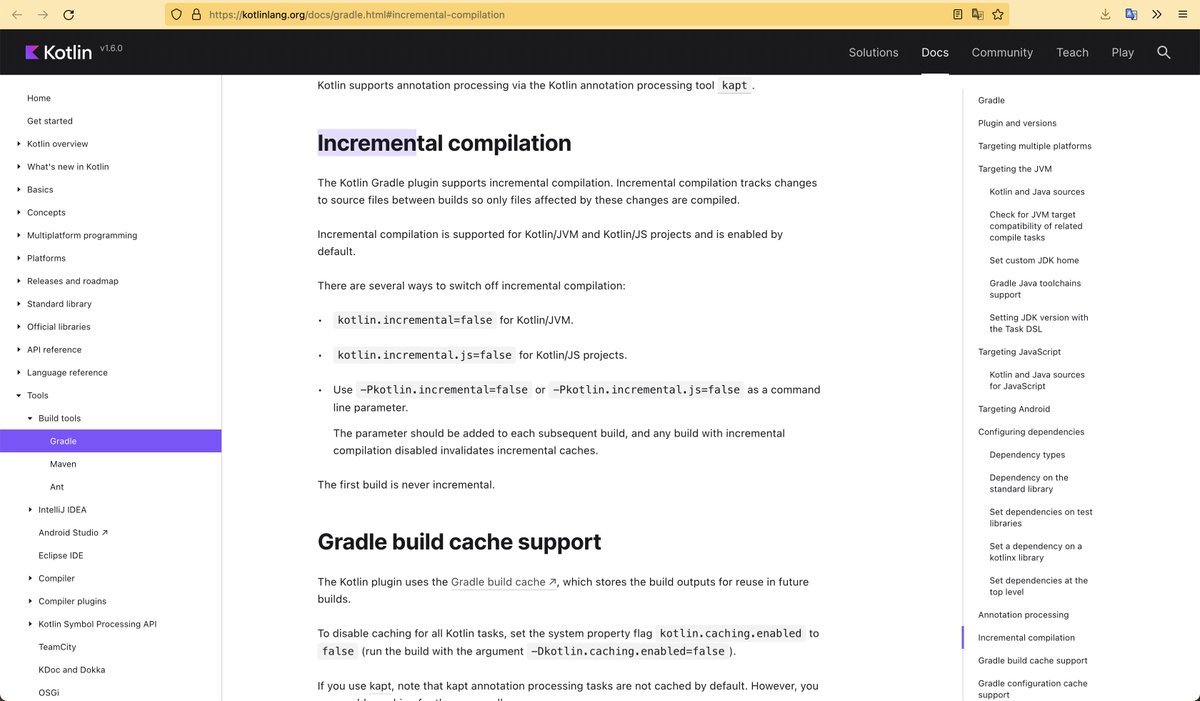Viewport: 1200px width, 701px height.
Task: Click the Incremental compilation heading
Action: pos(444,143)
